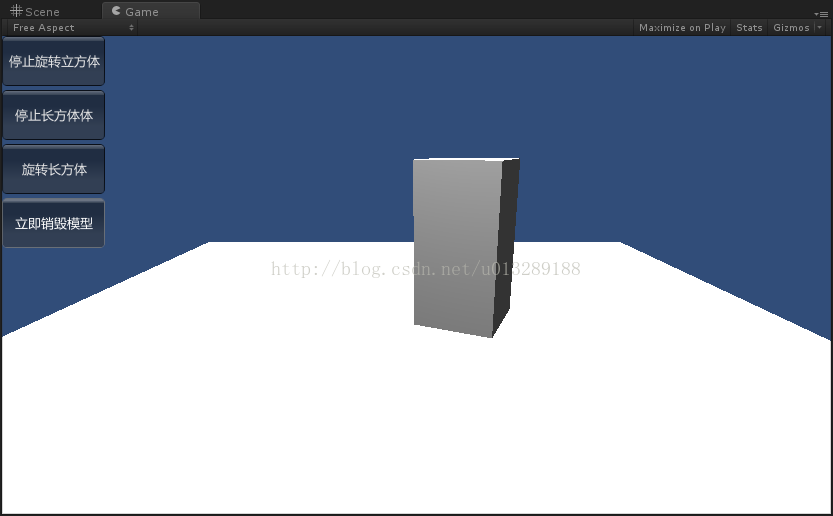Click the 旋转长方体 button

tap(54, 170)
